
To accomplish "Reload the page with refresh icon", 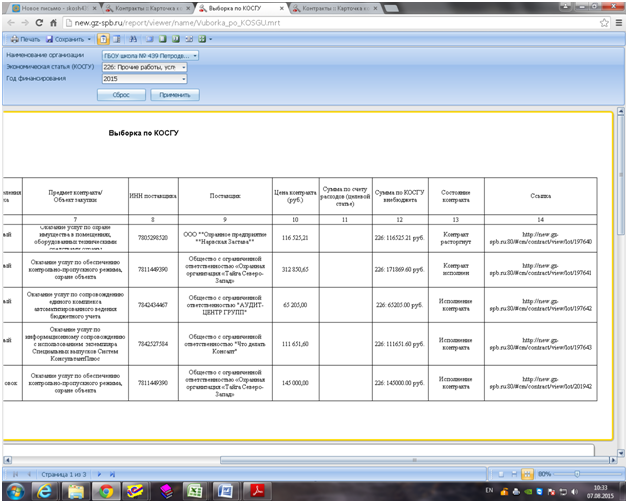I will pos(39,23).
